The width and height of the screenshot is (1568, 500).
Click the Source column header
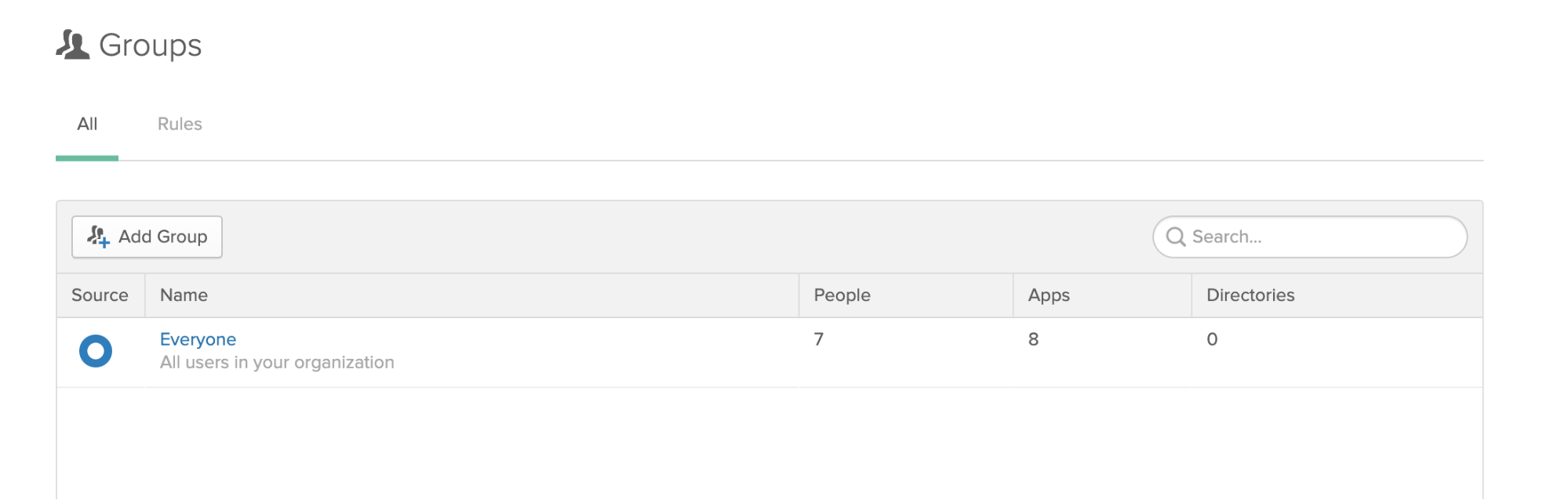100,295
